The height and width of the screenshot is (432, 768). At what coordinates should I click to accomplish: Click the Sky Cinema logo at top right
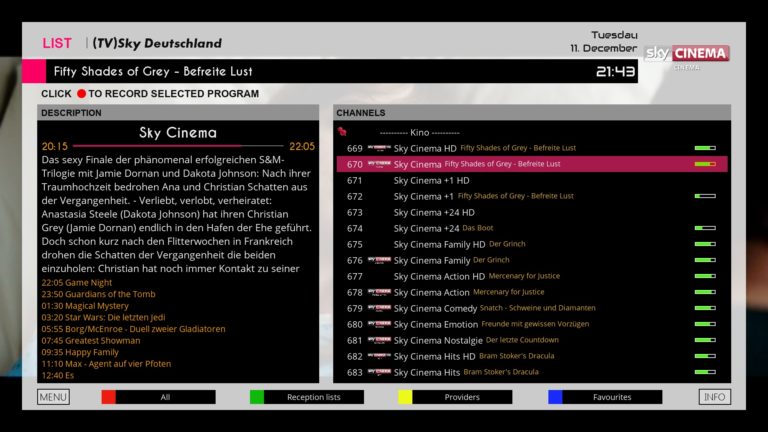click(x=687, y=54)
